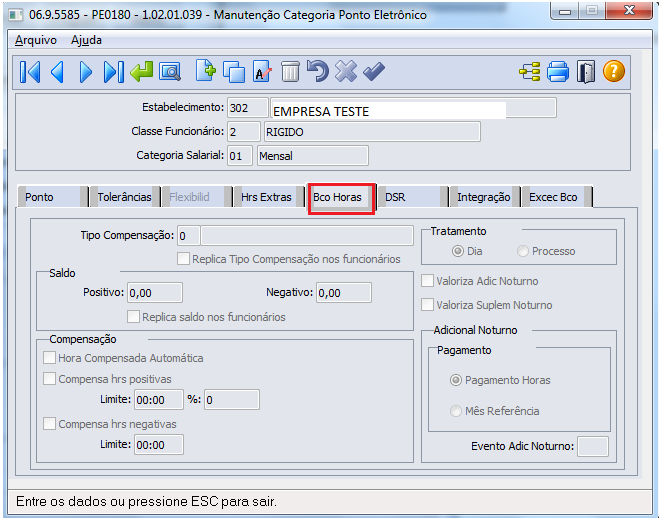Click the window title bar application icon
The image size is (660, 518).
(16, 15)
